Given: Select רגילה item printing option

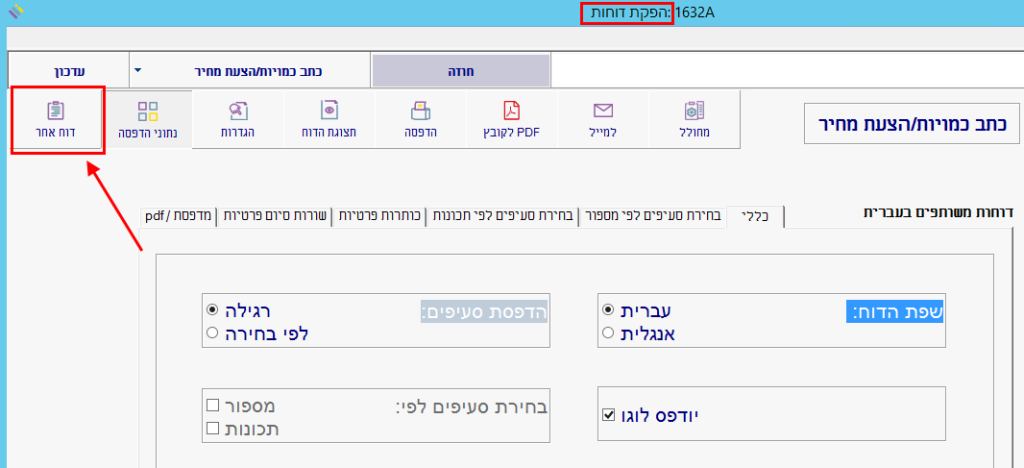Looking at the screenshot, I should [x=211, y=311].
